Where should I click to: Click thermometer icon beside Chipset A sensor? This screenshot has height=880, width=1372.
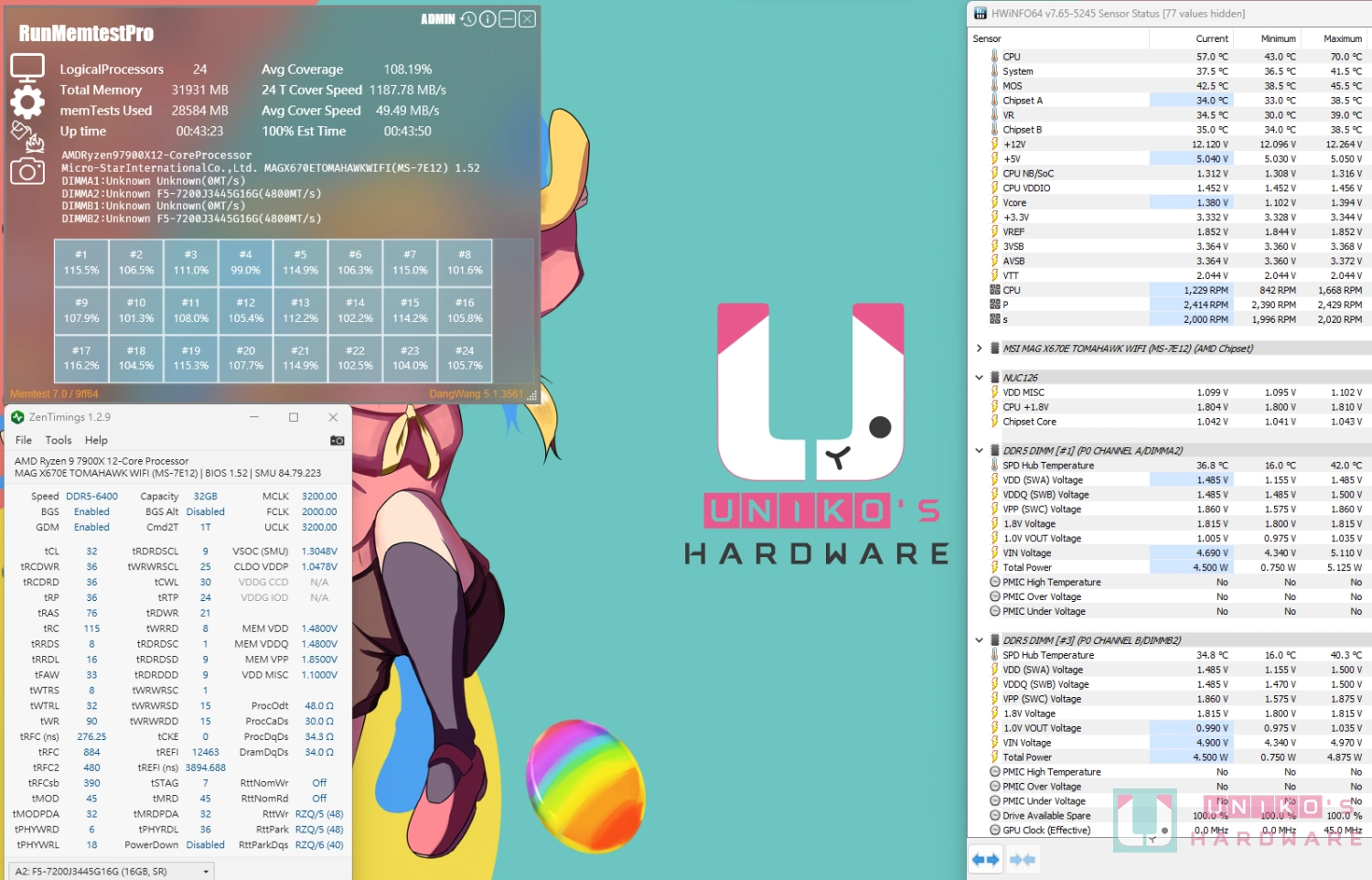pos(994,101)
